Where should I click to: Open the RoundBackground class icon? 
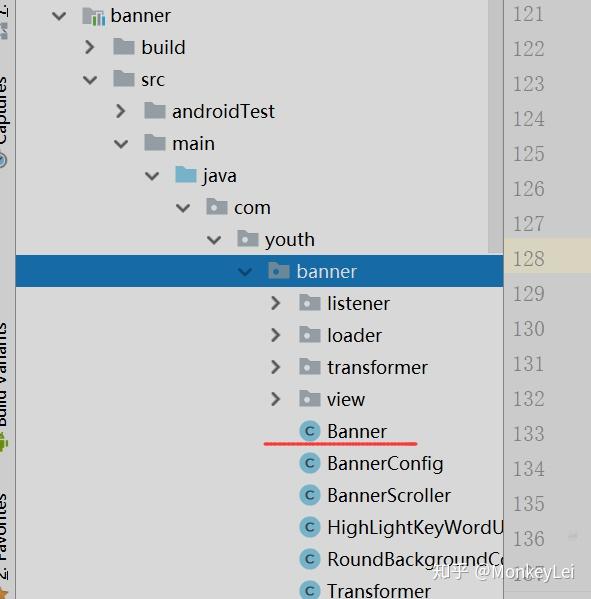pyautogui.click(x=310, y=560)
